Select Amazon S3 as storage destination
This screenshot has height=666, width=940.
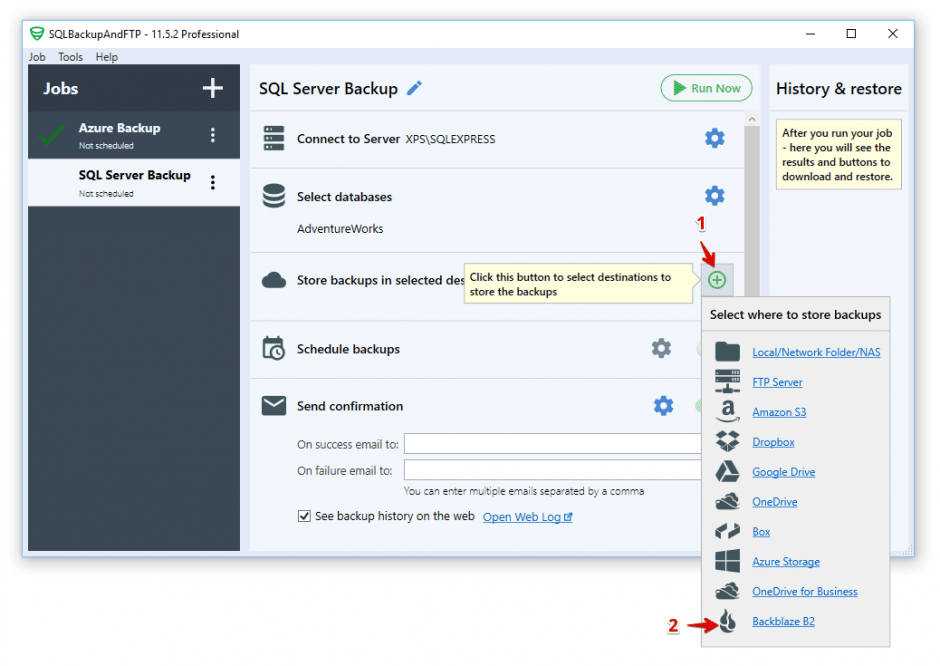(x=779, y=411)
